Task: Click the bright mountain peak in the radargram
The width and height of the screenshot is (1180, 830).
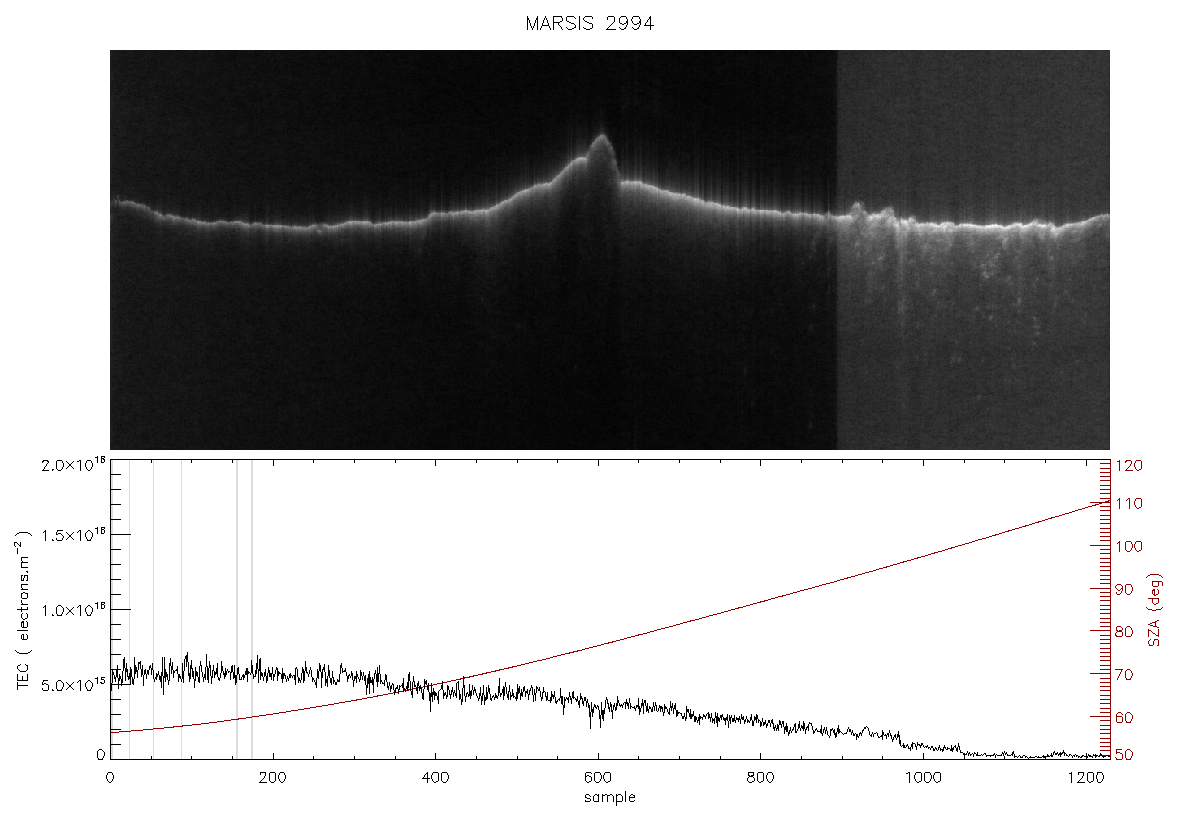Action: tap(602, 154)
